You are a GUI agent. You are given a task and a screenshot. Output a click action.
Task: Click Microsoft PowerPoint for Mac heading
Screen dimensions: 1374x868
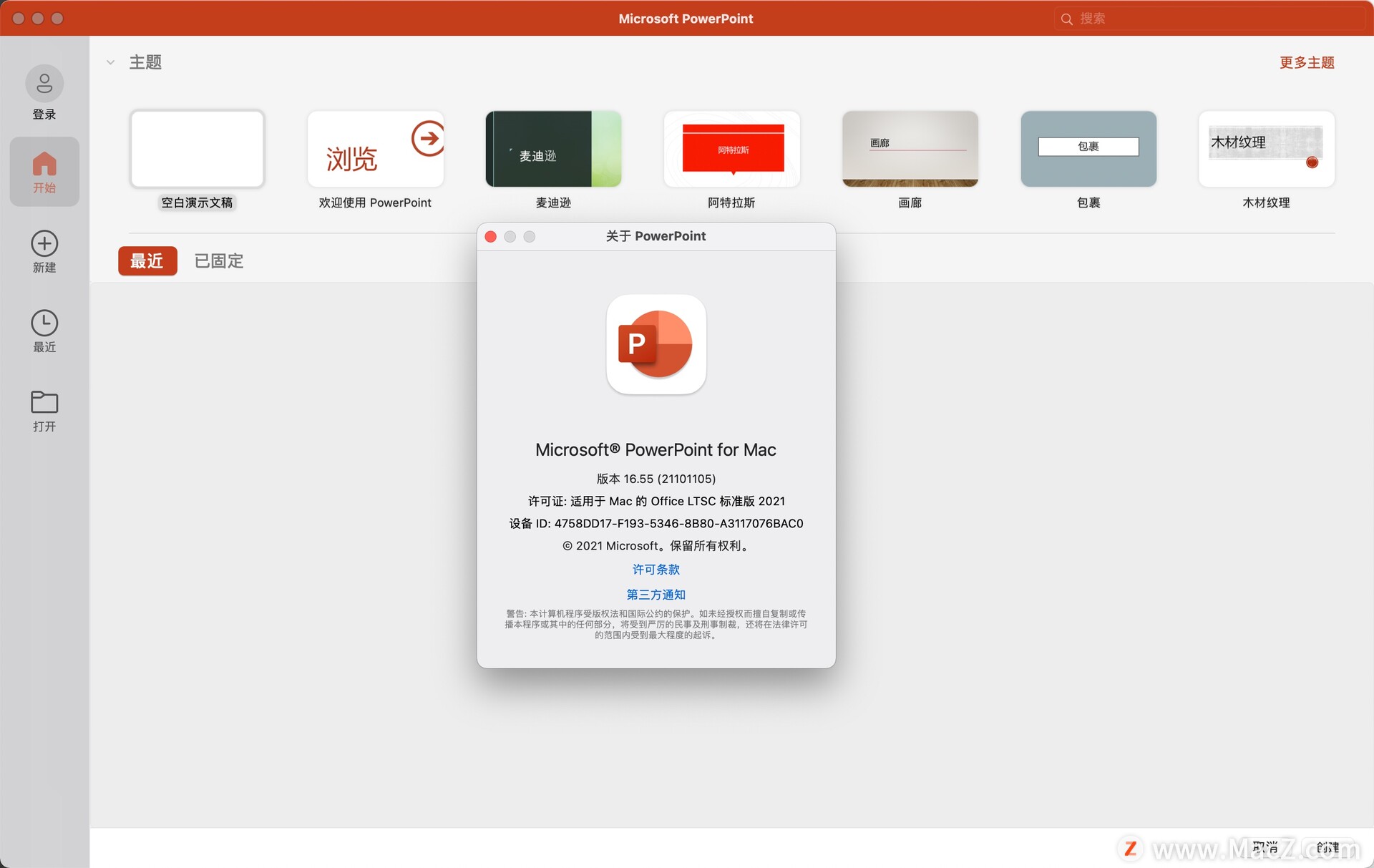click(x=656, y=449)
